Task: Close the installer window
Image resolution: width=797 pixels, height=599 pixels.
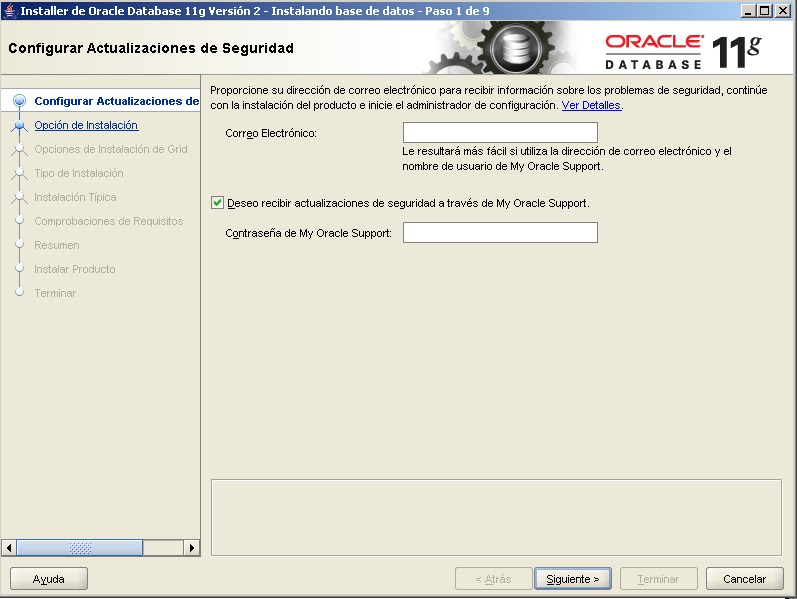Action: coord(783,11)
